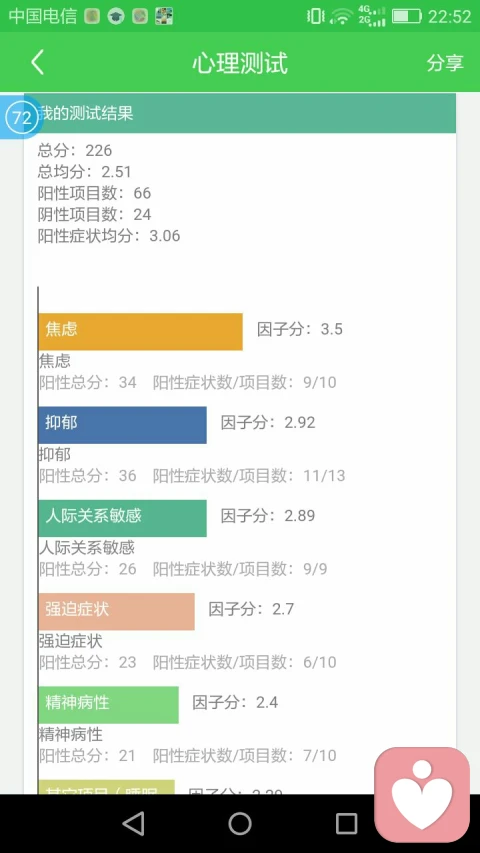Viewport: 480px width, 853px height.
Task: Tap Android home circle button
Action: pyautogui.click(x=240, y=823)
